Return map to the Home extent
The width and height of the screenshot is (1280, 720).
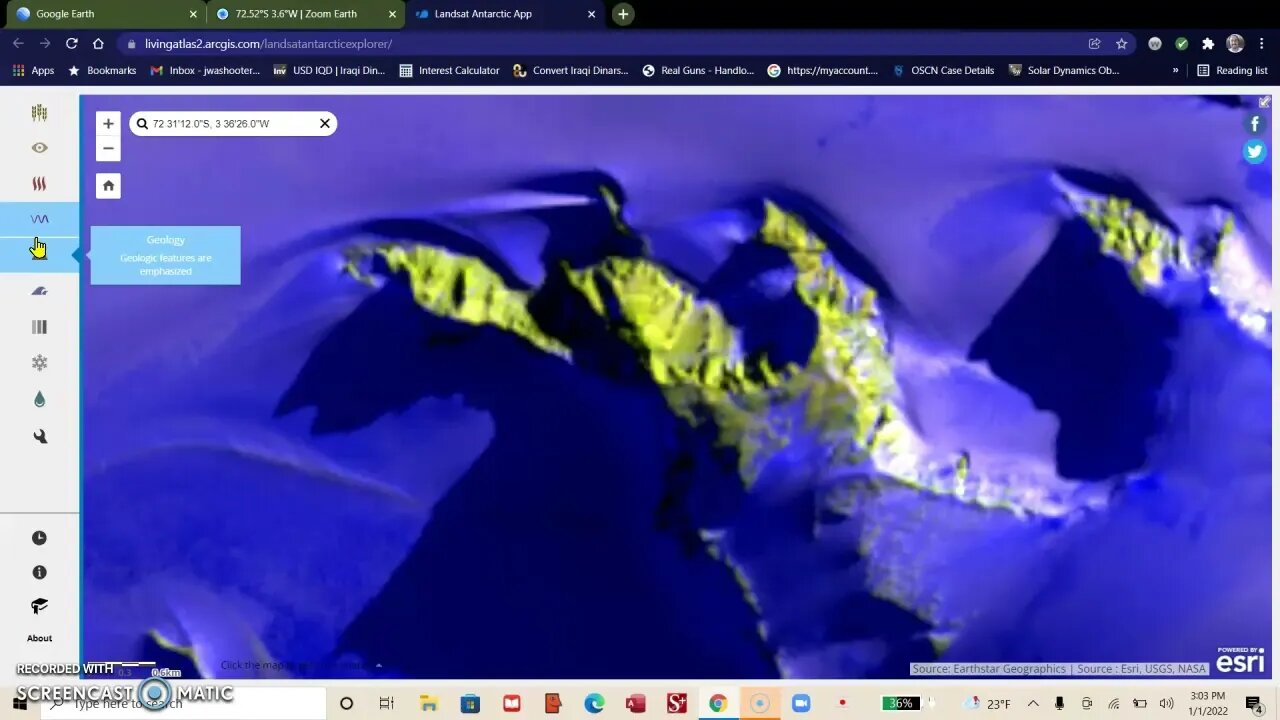(108, 186)
